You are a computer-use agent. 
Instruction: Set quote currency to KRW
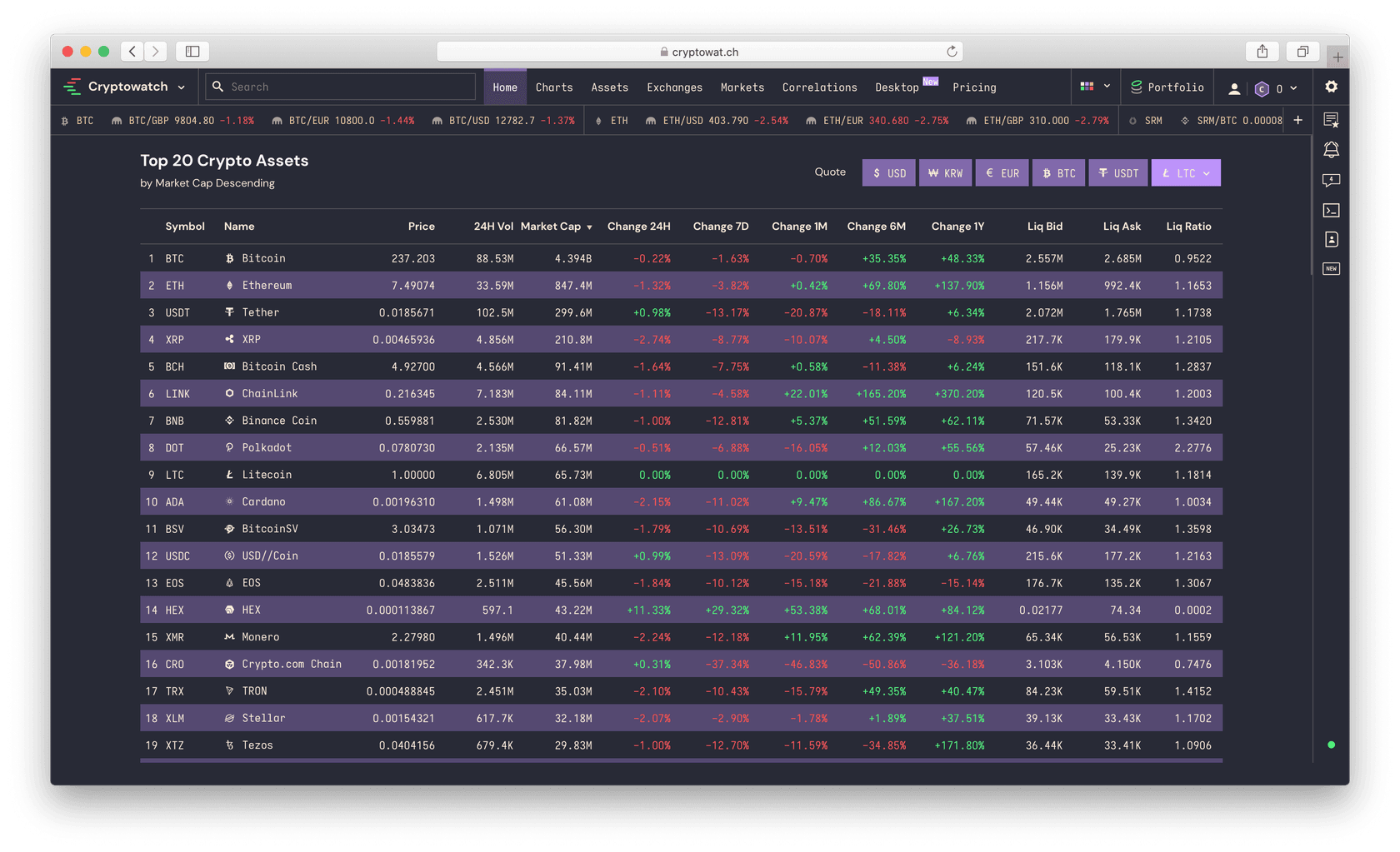click(945, 173)
